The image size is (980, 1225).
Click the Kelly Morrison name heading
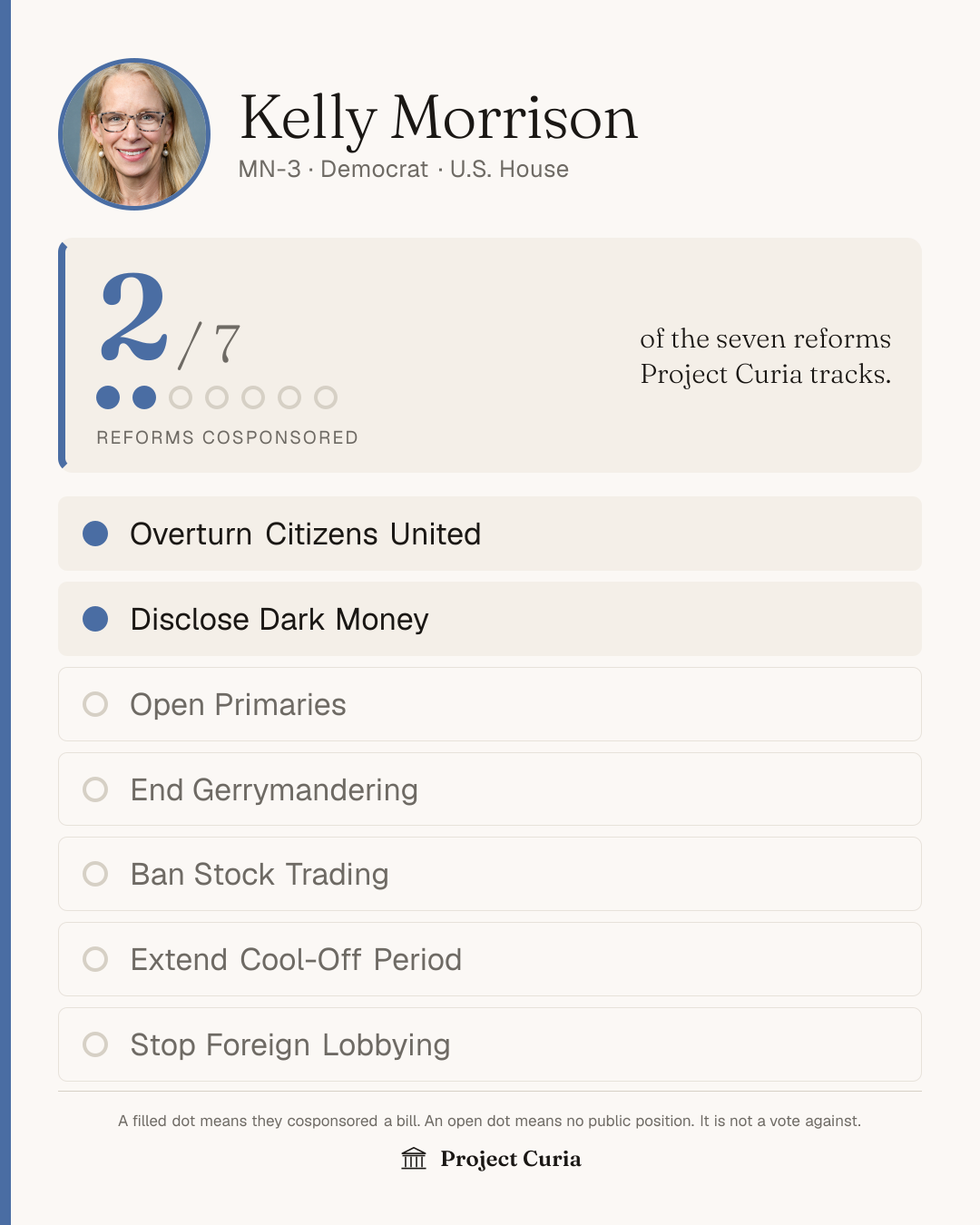438,119
